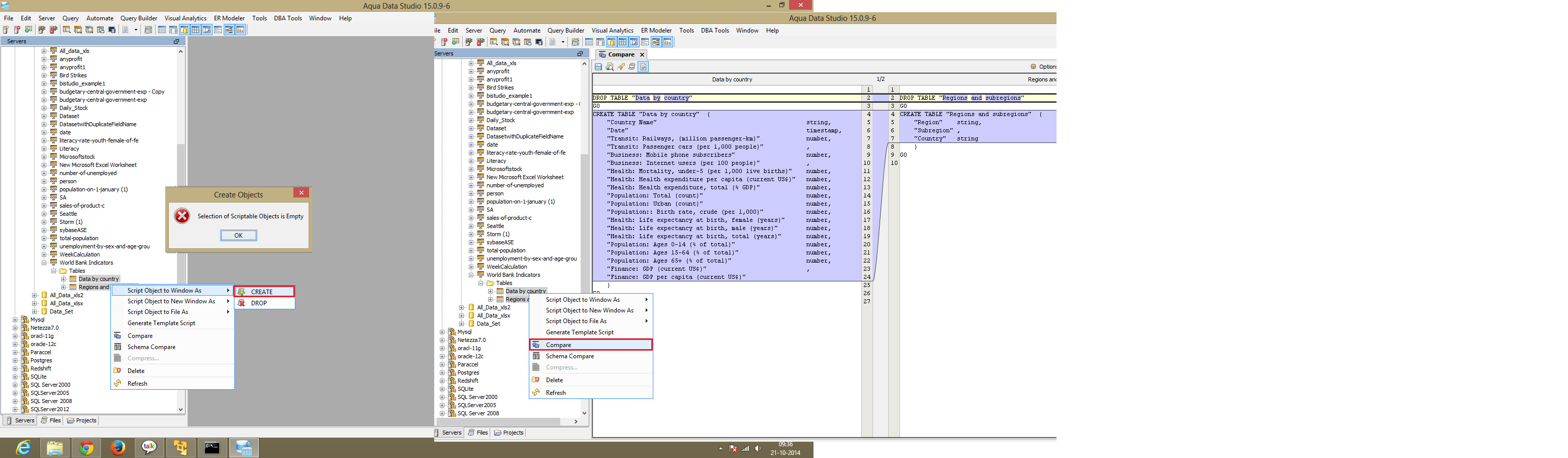Toggle the grid view button in left window toolbar
1568x458 pixels.
195,30
